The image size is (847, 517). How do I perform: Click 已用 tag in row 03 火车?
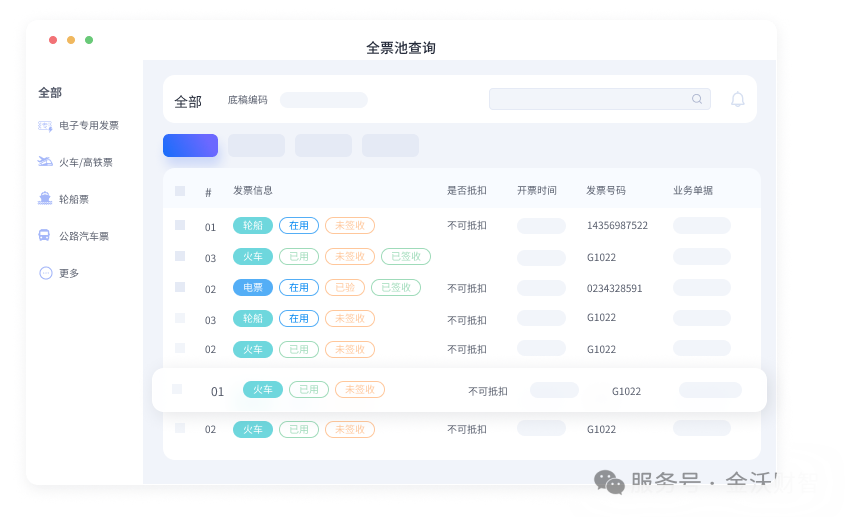pyautogui.click(x=299, y=256)
